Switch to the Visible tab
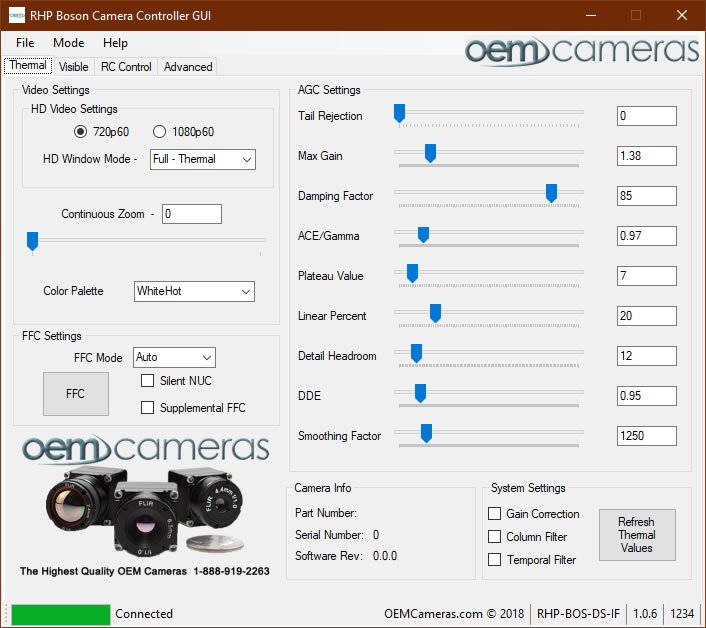 (x=73, y=67)
